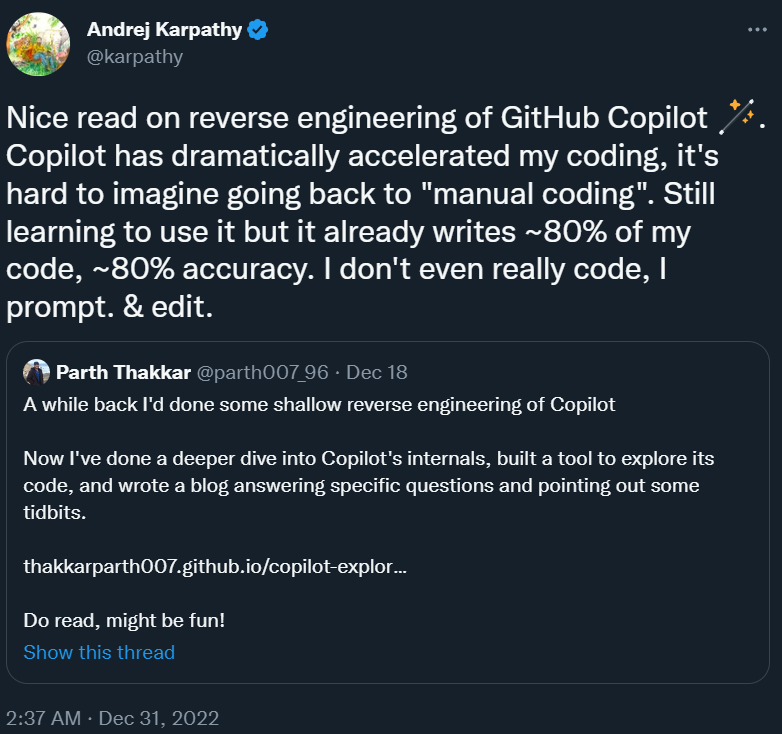This screenshot has height=734, width=782.
Task: Click Parth Thakkar's small profile picture
Action: click(x=37, y=373)
